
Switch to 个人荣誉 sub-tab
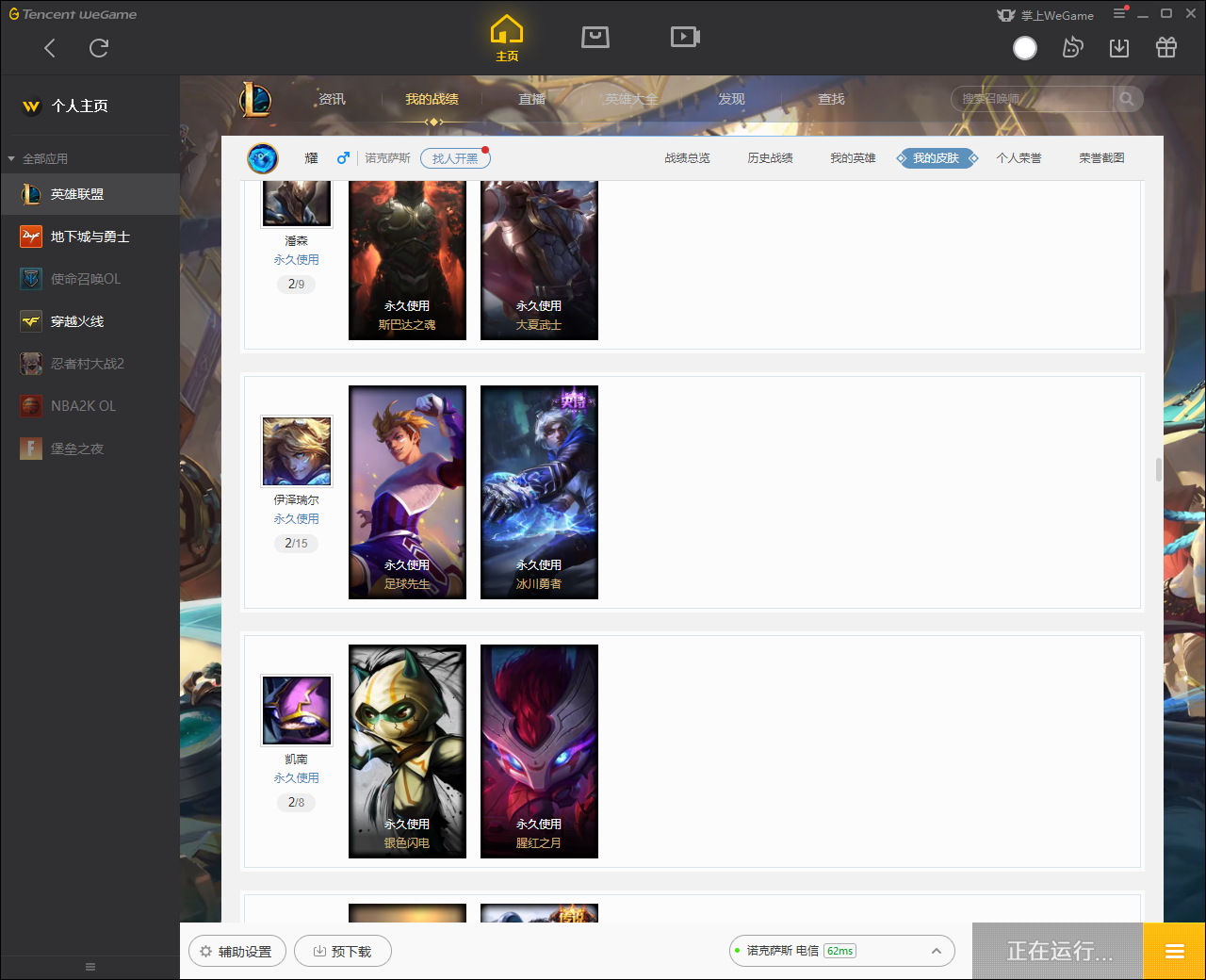click(1019, 158)
